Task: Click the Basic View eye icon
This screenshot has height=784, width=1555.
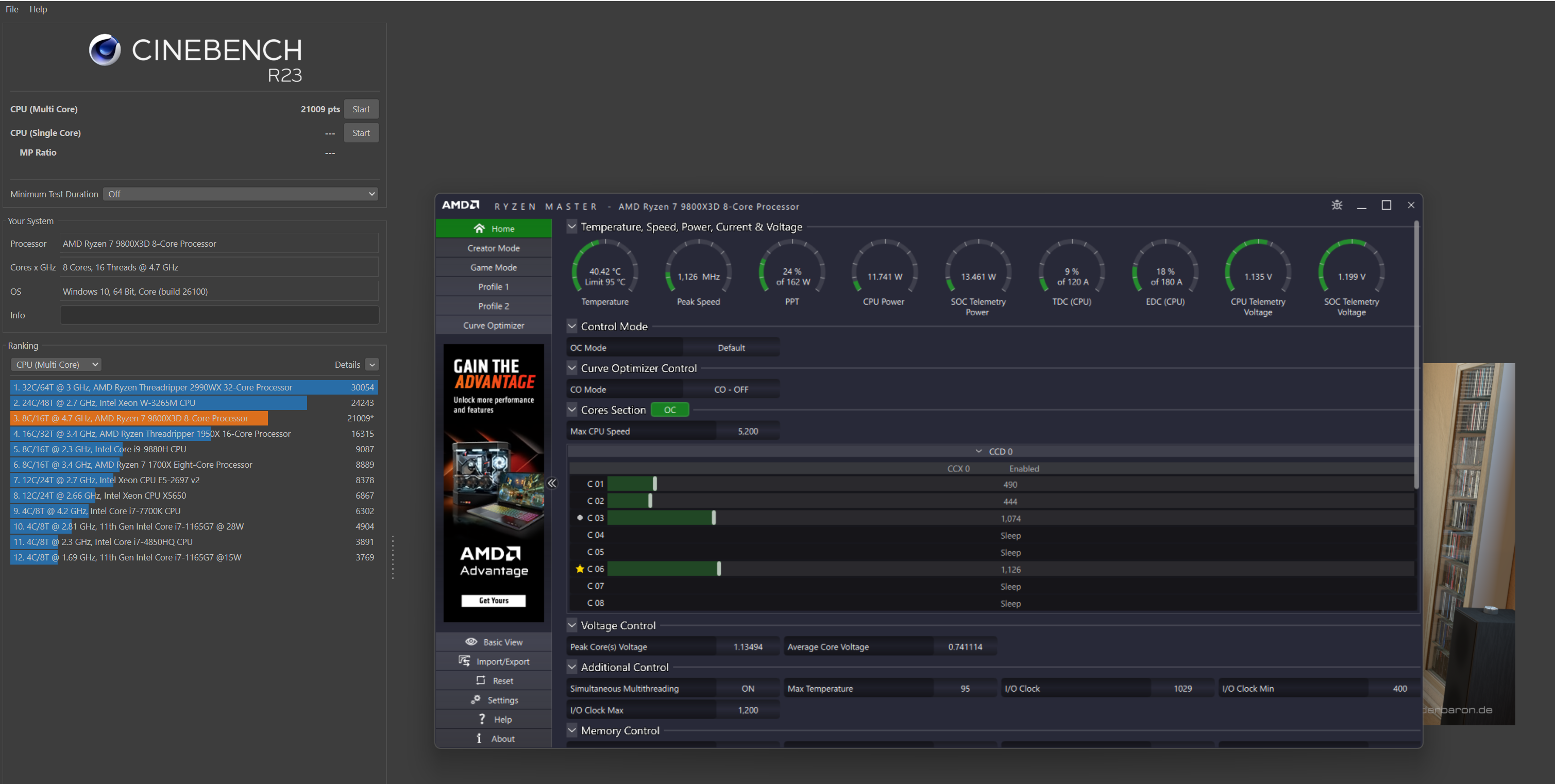Action: click(471, 641)
